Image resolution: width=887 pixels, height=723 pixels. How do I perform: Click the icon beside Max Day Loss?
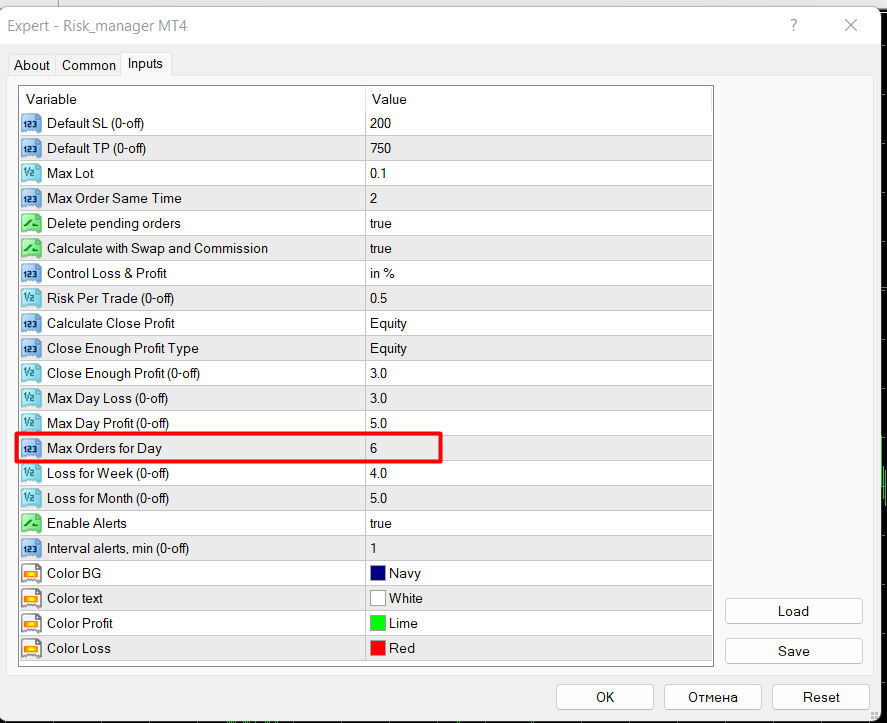tap(31, 398)
